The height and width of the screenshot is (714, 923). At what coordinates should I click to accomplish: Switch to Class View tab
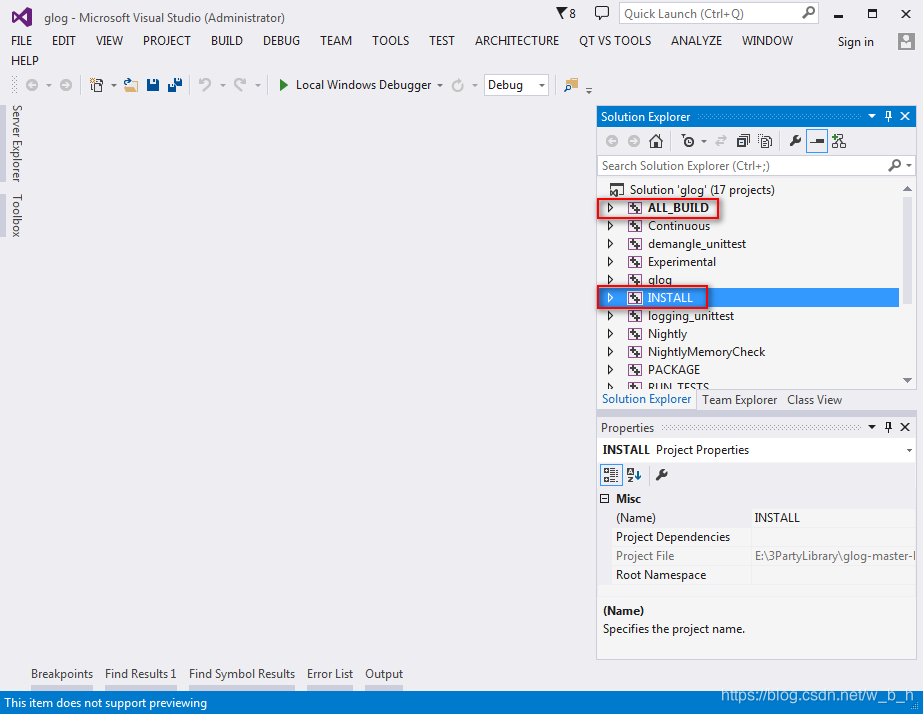click(815, 400)
